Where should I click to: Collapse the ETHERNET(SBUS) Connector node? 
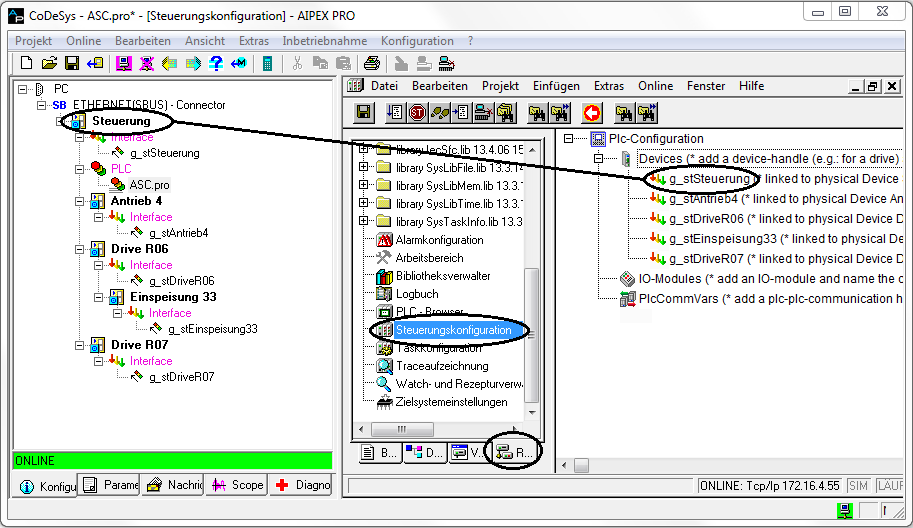[x=41, y=105]
